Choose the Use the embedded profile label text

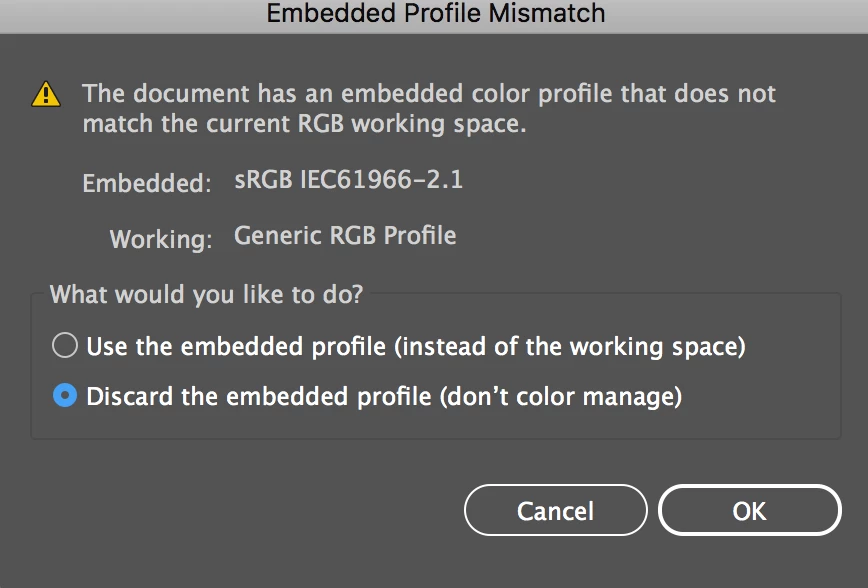tap(236, 347)
